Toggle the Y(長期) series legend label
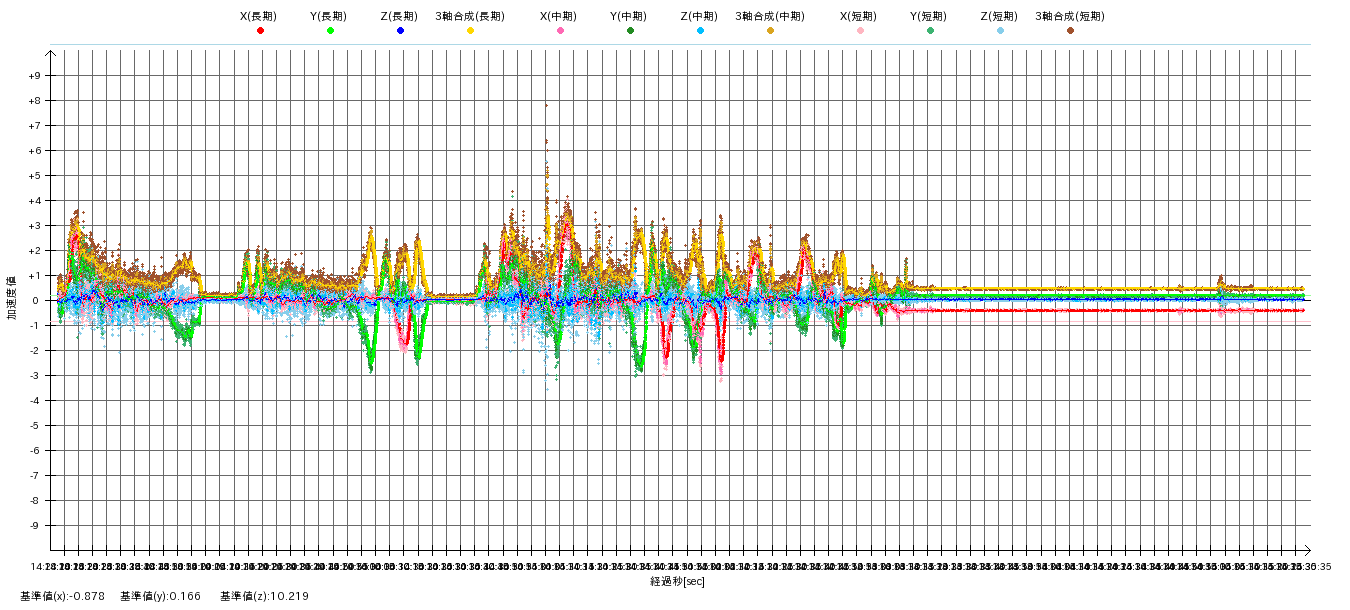Image resolution: width=1350 pixels, height=610 pixels. (330, 17)
